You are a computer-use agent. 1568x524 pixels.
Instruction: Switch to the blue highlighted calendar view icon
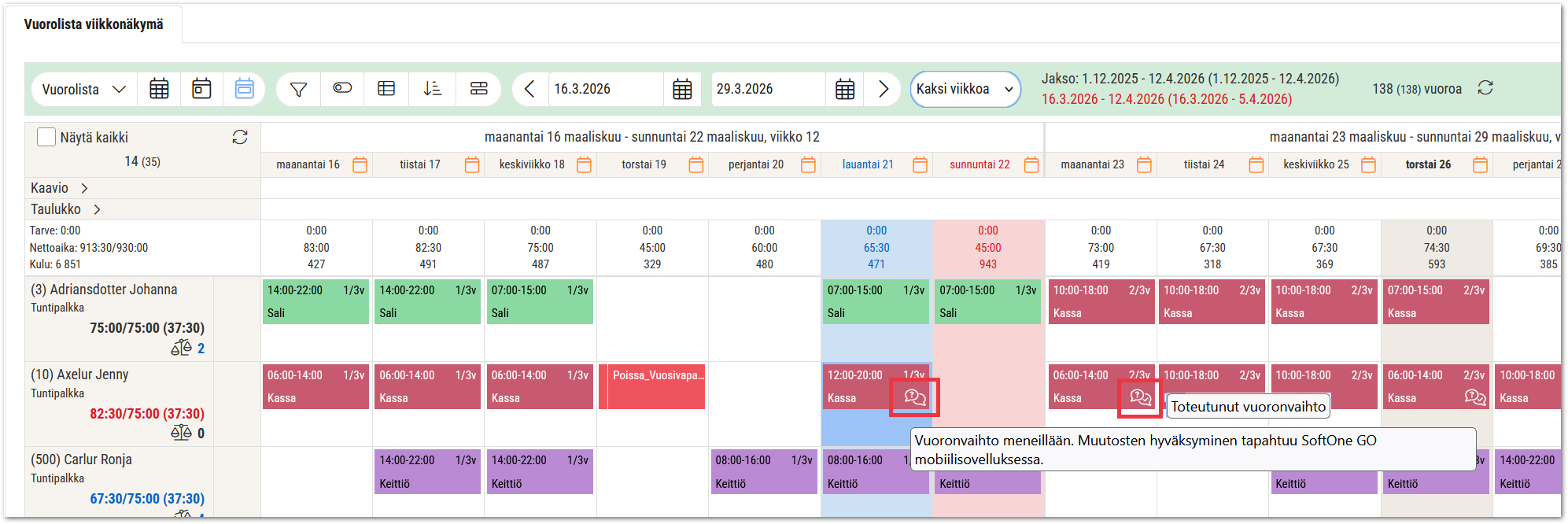[x=245, y=89]
